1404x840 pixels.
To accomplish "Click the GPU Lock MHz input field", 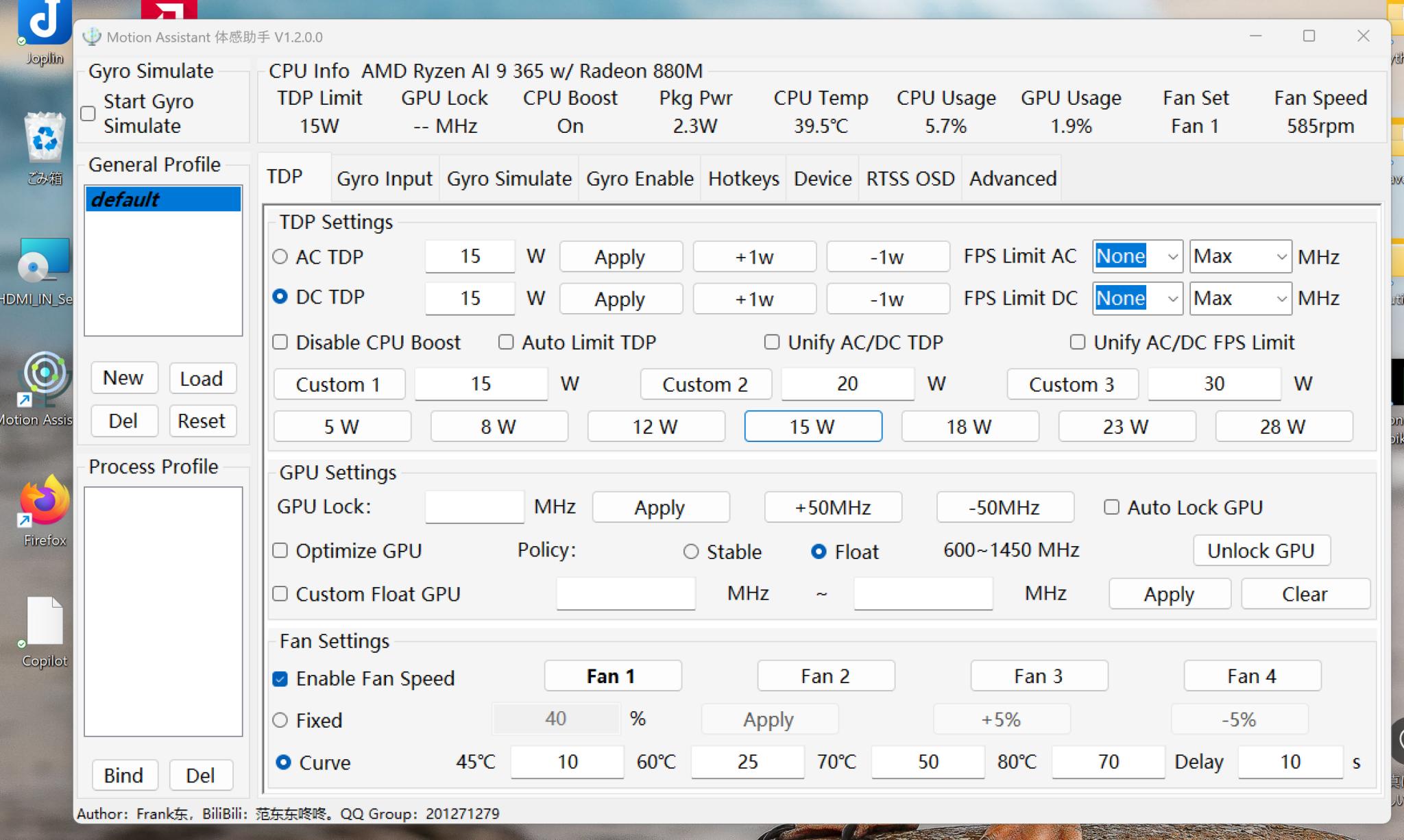I will [474, 508].
